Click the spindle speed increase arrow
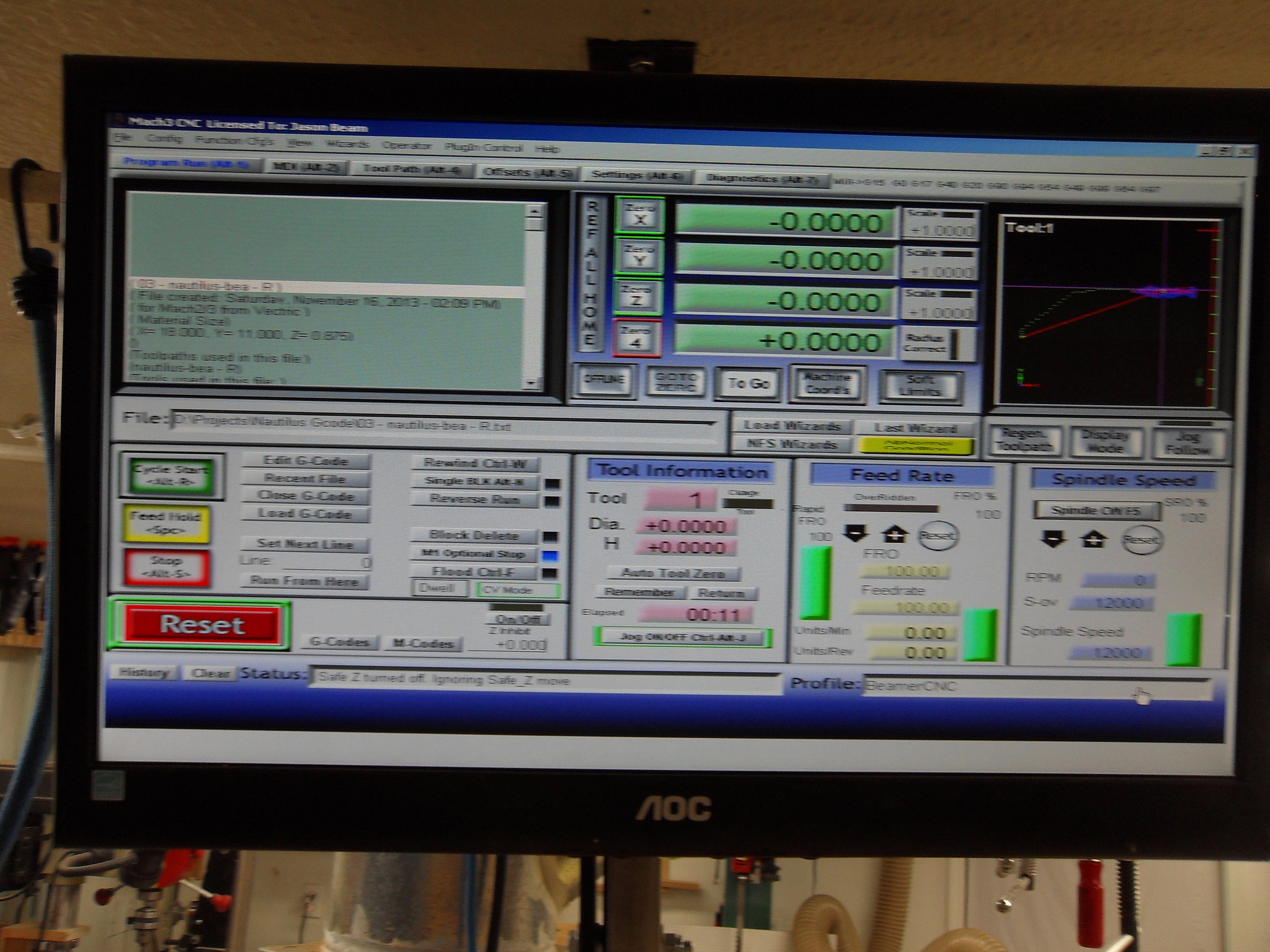Screen dimensions: 1270x952 point(1093,539)
